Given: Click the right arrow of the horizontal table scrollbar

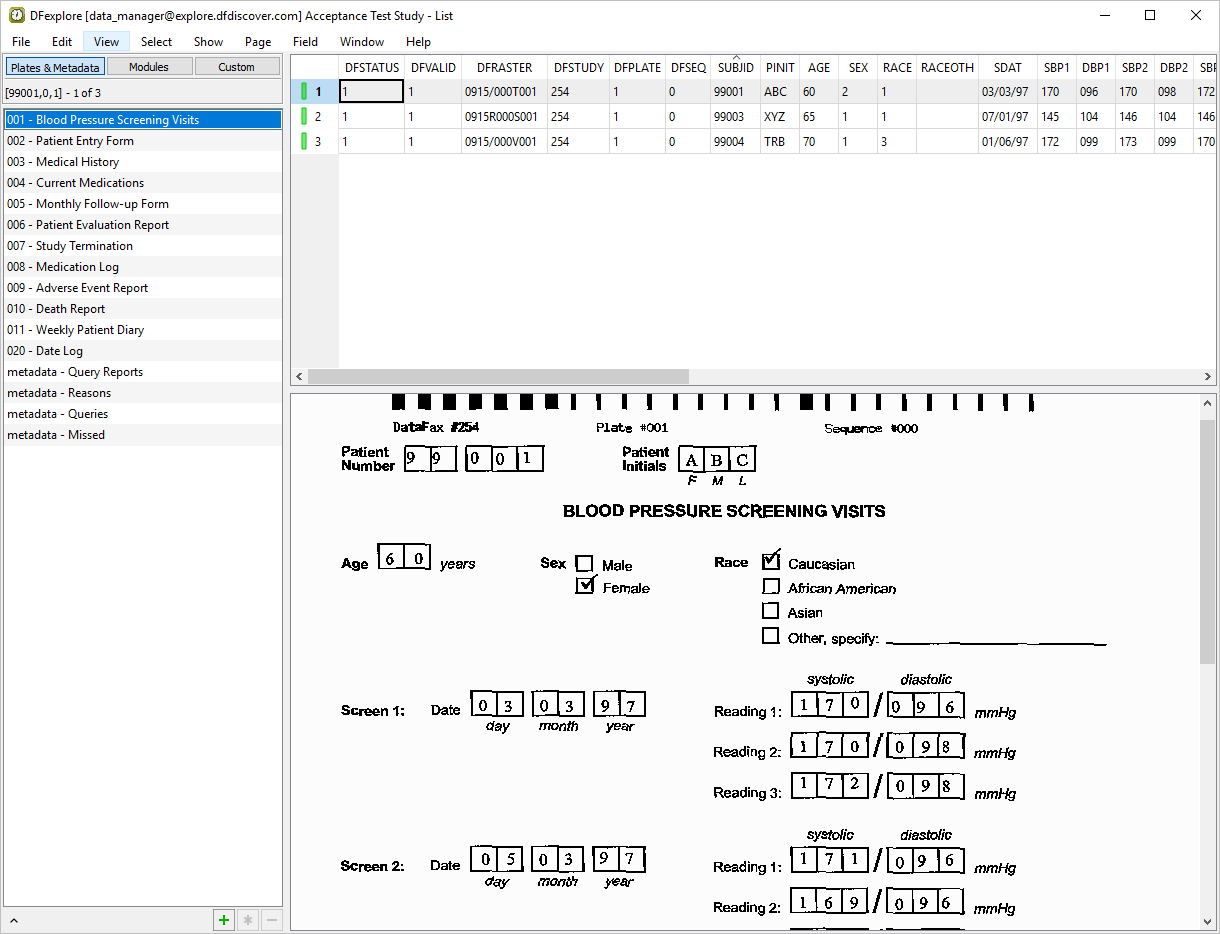Looking at the screenshot, I should click(x=1208, y=377).
